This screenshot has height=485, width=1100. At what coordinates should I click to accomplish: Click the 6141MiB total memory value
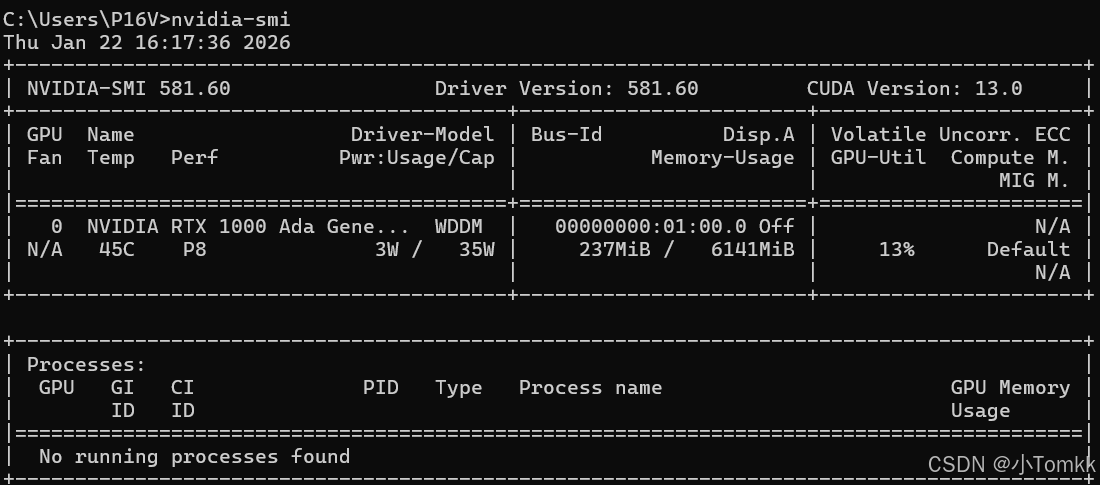coord(752,249)
